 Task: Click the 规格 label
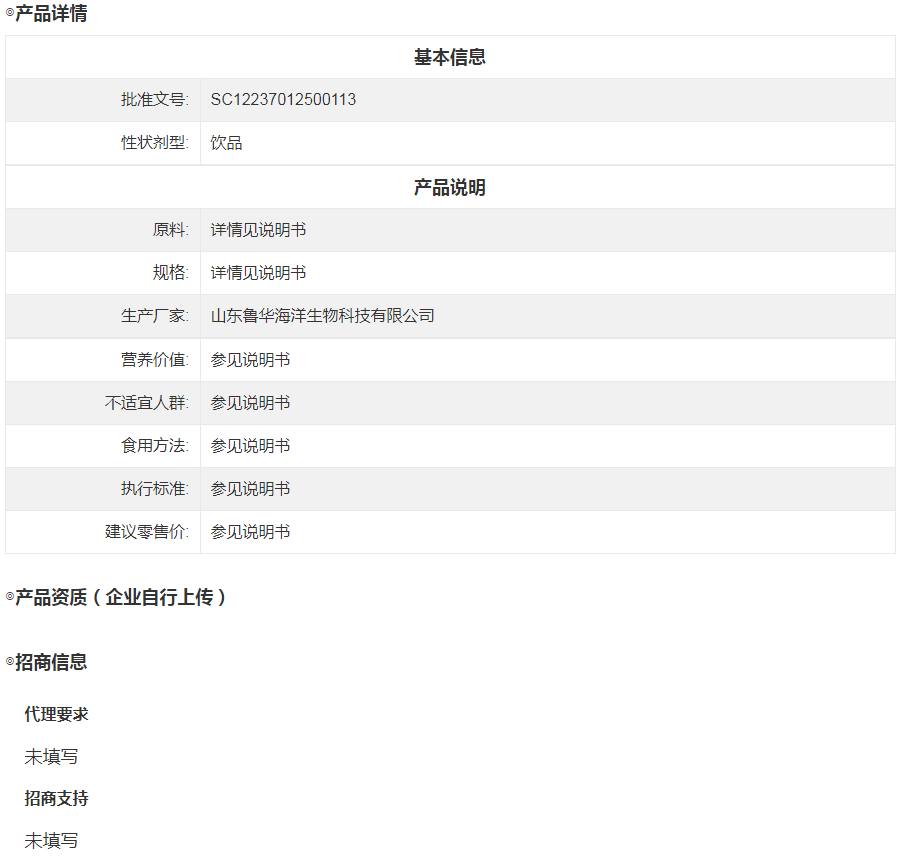point(171,272)
